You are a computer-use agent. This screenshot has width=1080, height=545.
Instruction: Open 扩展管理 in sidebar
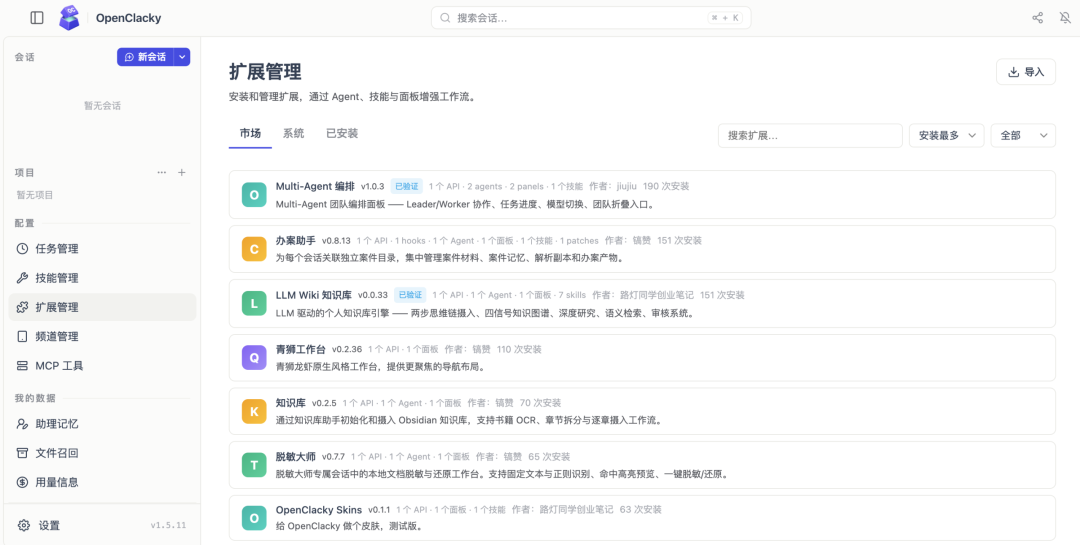(x=103, y=307)
